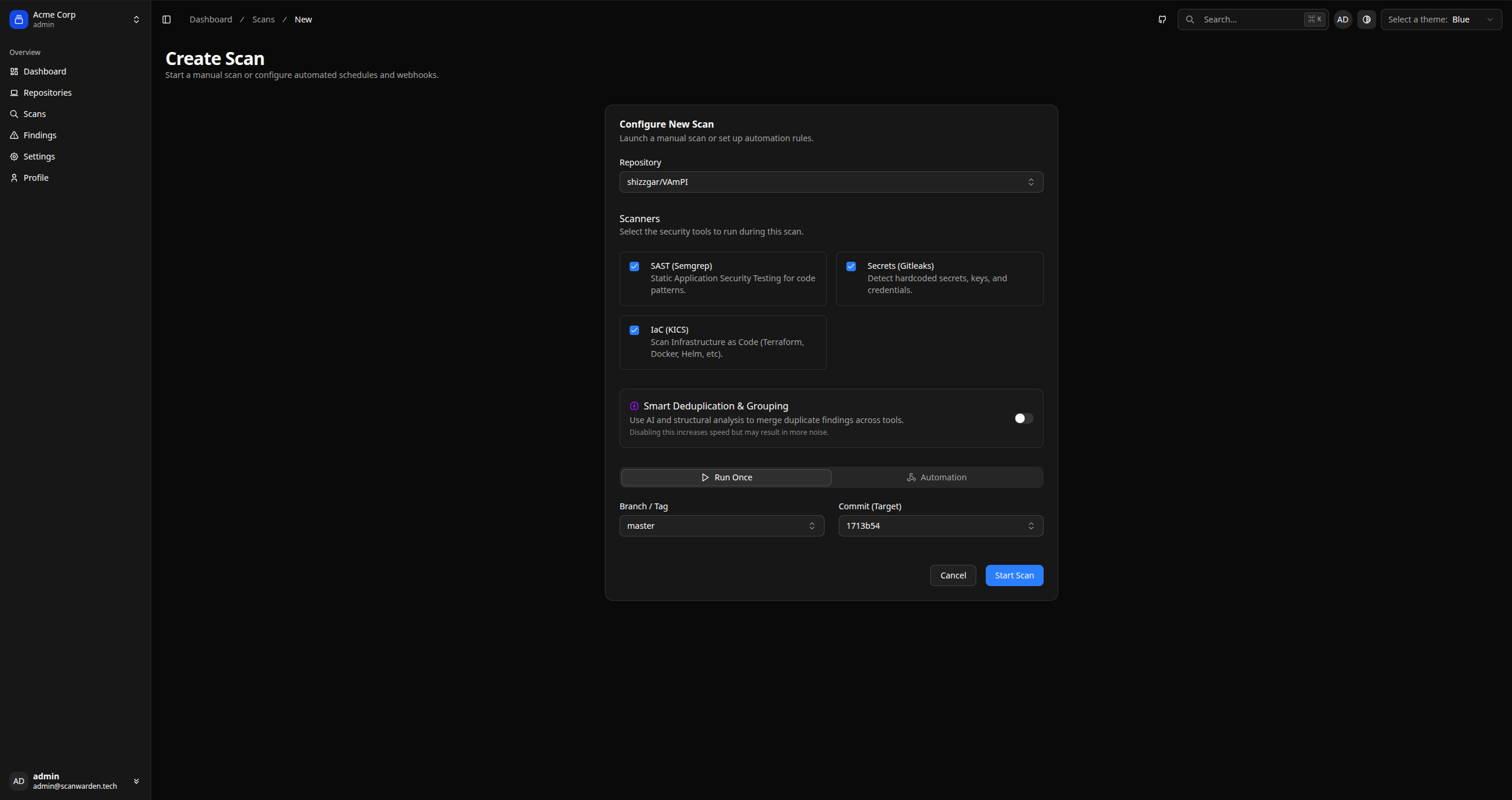Screen dimensions: 1512x800
Task: Toggle dark mode with the contrast icon
Action: pyautogui.click(x=1367, y=19)
